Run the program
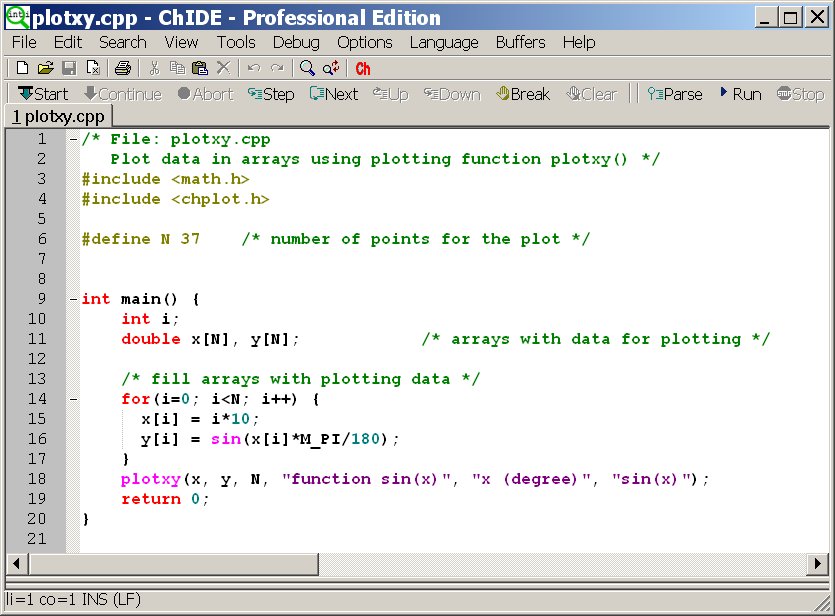The width and height of the screenshot is (835, 616). click(740, 94)
